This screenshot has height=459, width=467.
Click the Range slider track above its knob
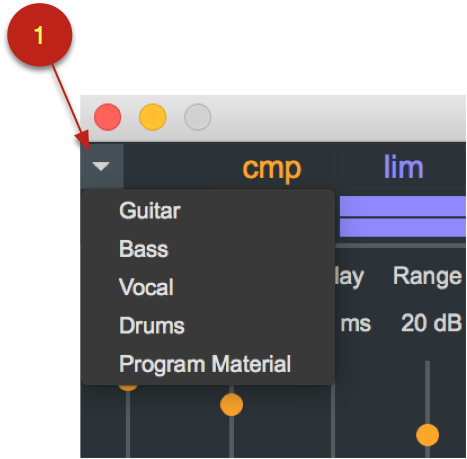[427, 392]
